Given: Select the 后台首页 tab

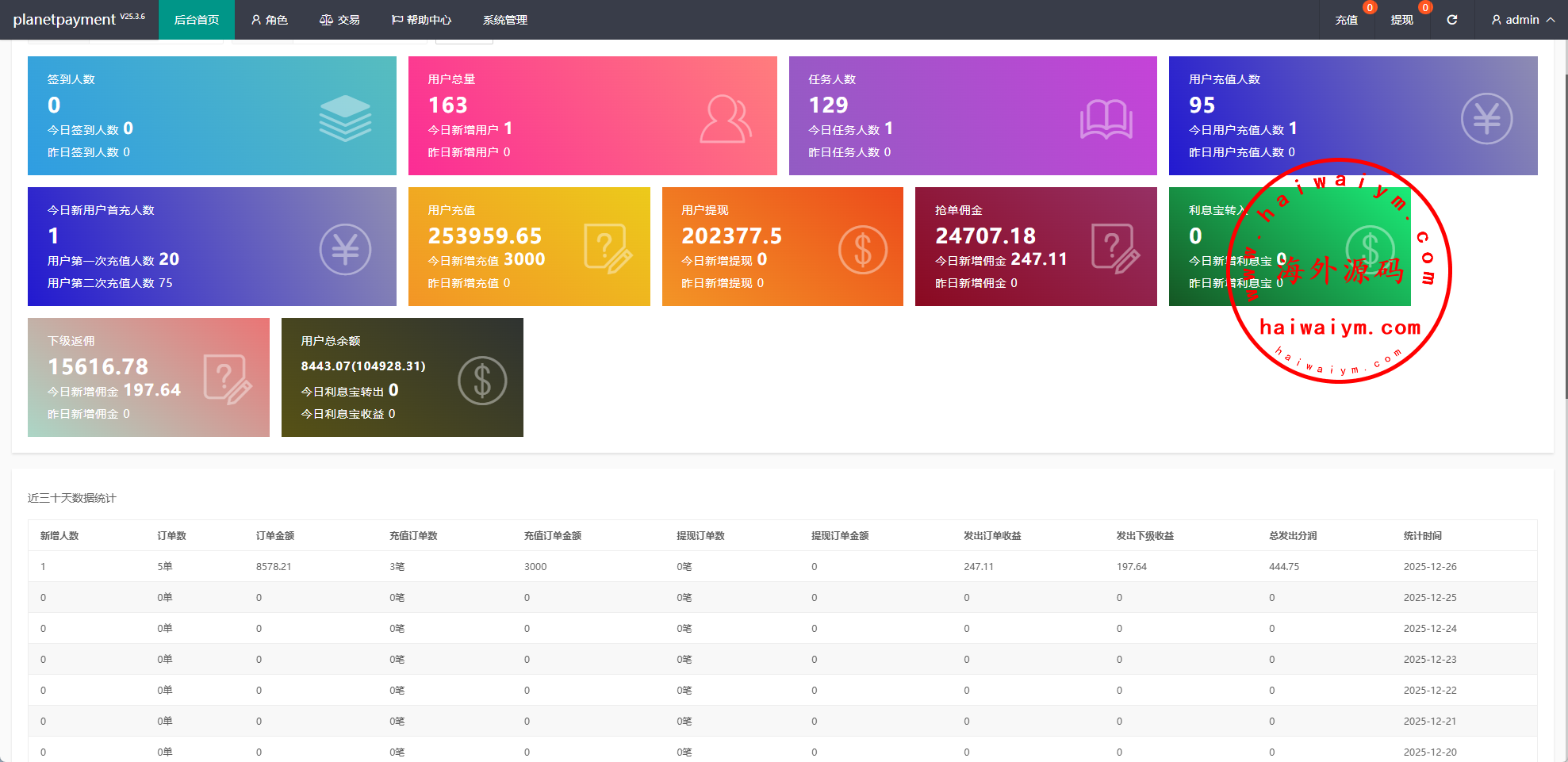Looking at the screenshot, I should (197, 20).
